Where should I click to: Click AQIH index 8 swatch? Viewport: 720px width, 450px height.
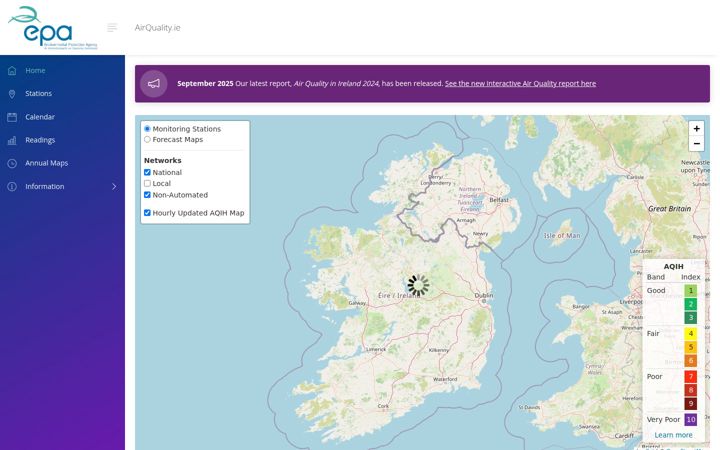691,390
